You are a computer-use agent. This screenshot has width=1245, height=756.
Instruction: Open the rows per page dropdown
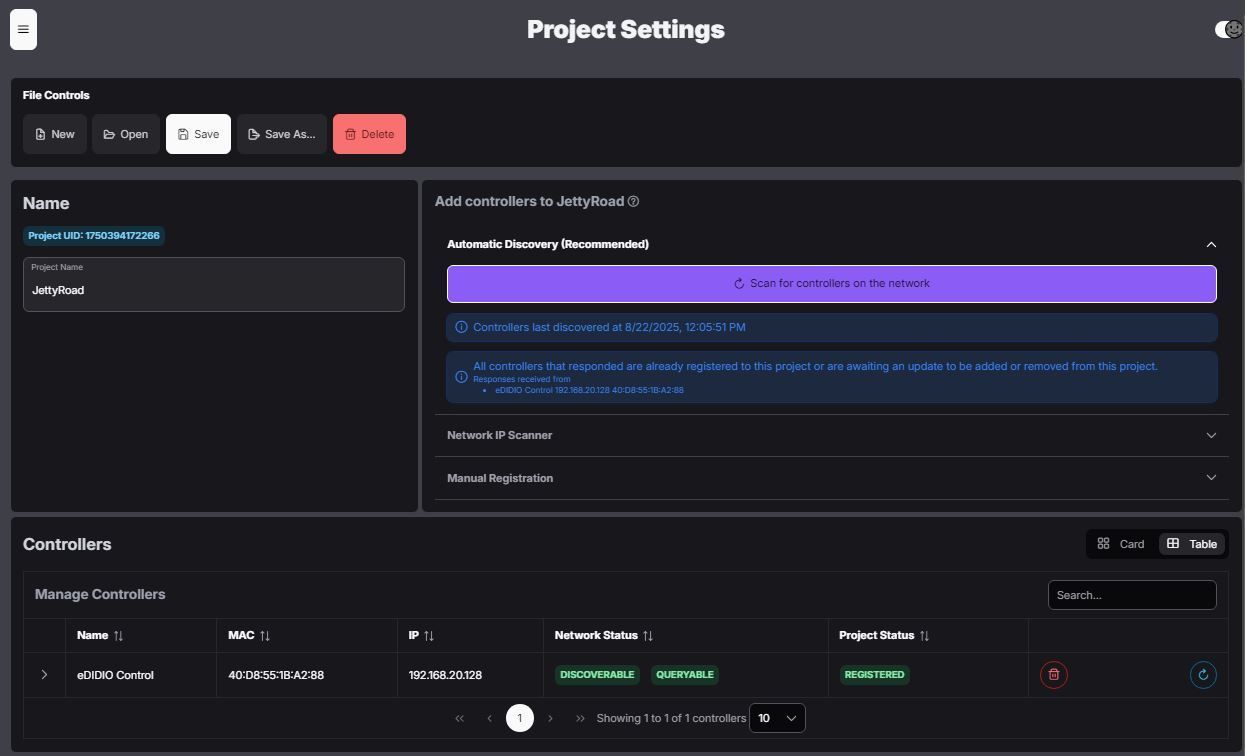point(777,718)
